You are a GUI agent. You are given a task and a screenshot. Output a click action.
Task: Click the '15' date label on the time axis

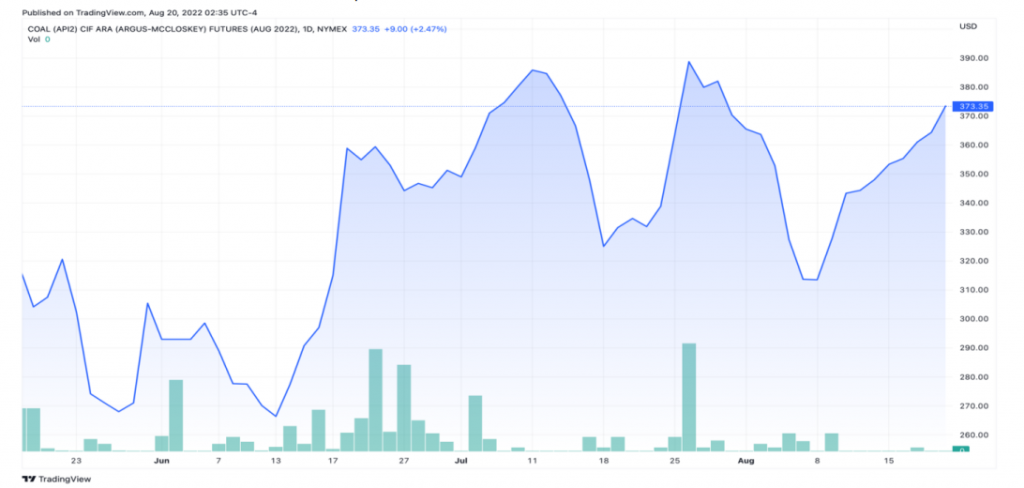point(888,461)
